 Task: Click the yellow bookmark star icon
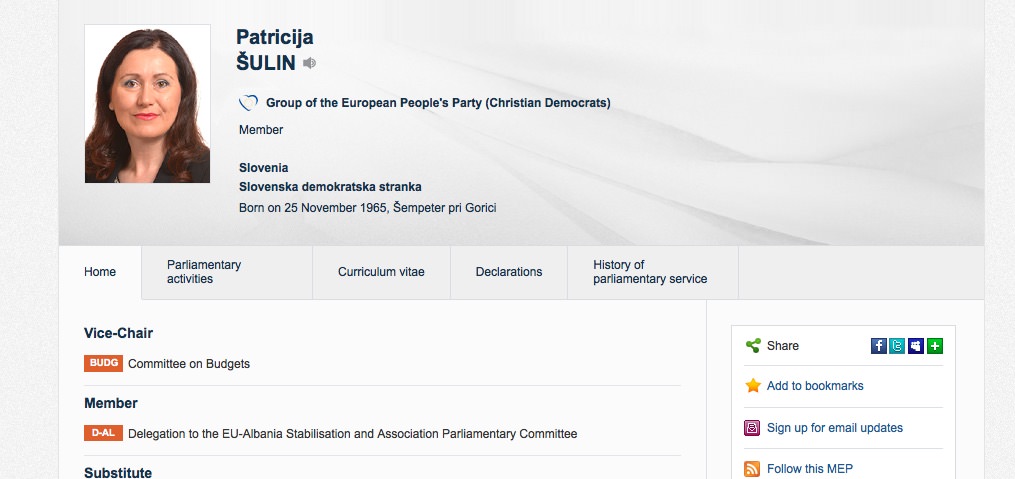(753, 386)
